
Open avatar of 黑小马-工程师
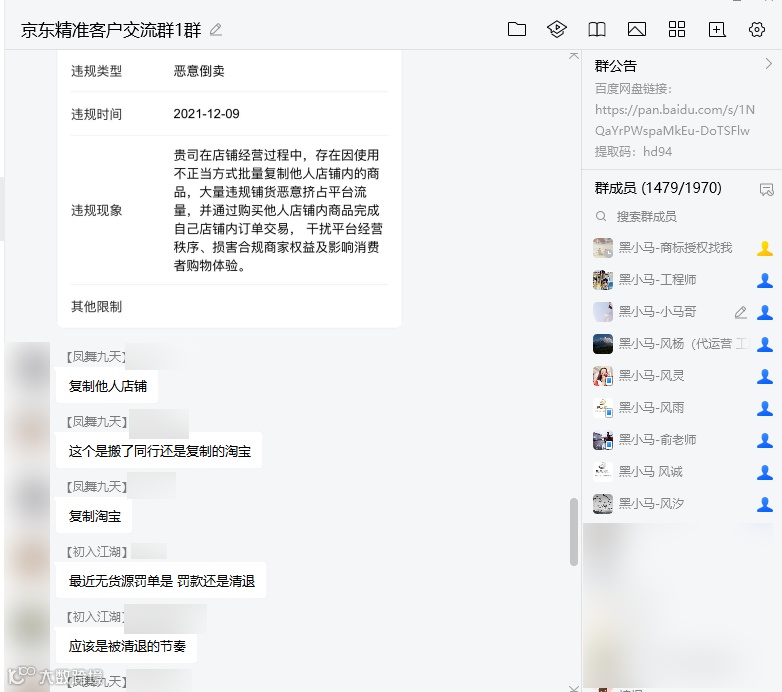(x=602, y=280)
